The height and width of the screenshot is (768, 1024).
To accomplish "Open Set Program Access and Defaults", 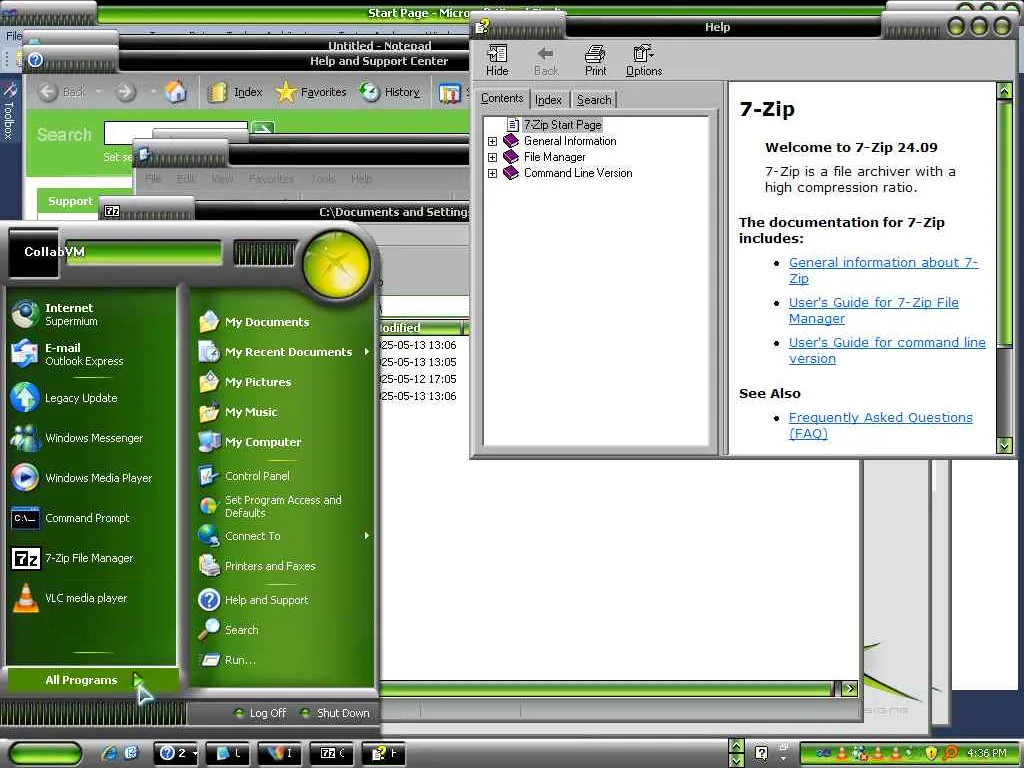I will coord(283,506).
